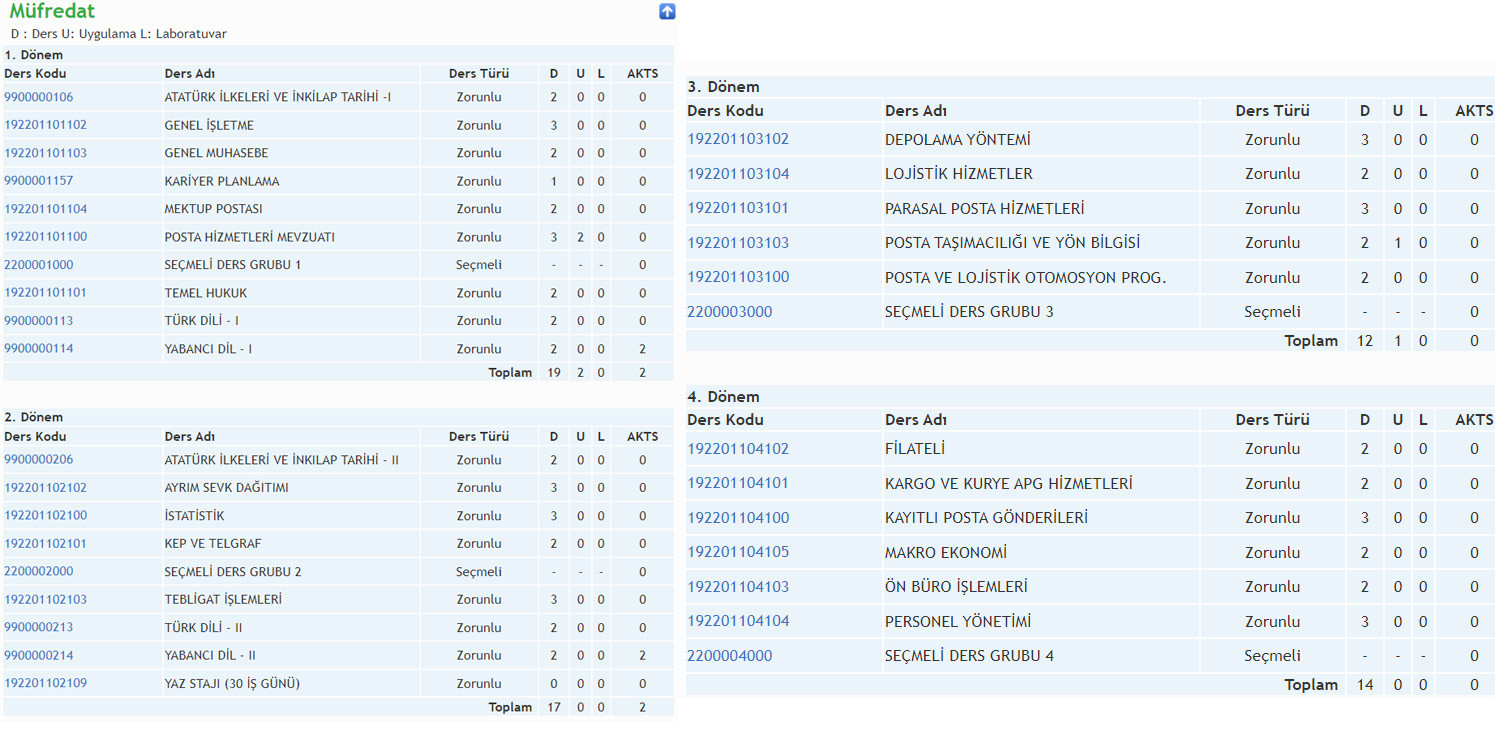Viewport: 1495px width, 747px height.
Task: Select KARGO VE KURYE APG HİZMETLERİ text
Action: click(x=1009, y=484)
